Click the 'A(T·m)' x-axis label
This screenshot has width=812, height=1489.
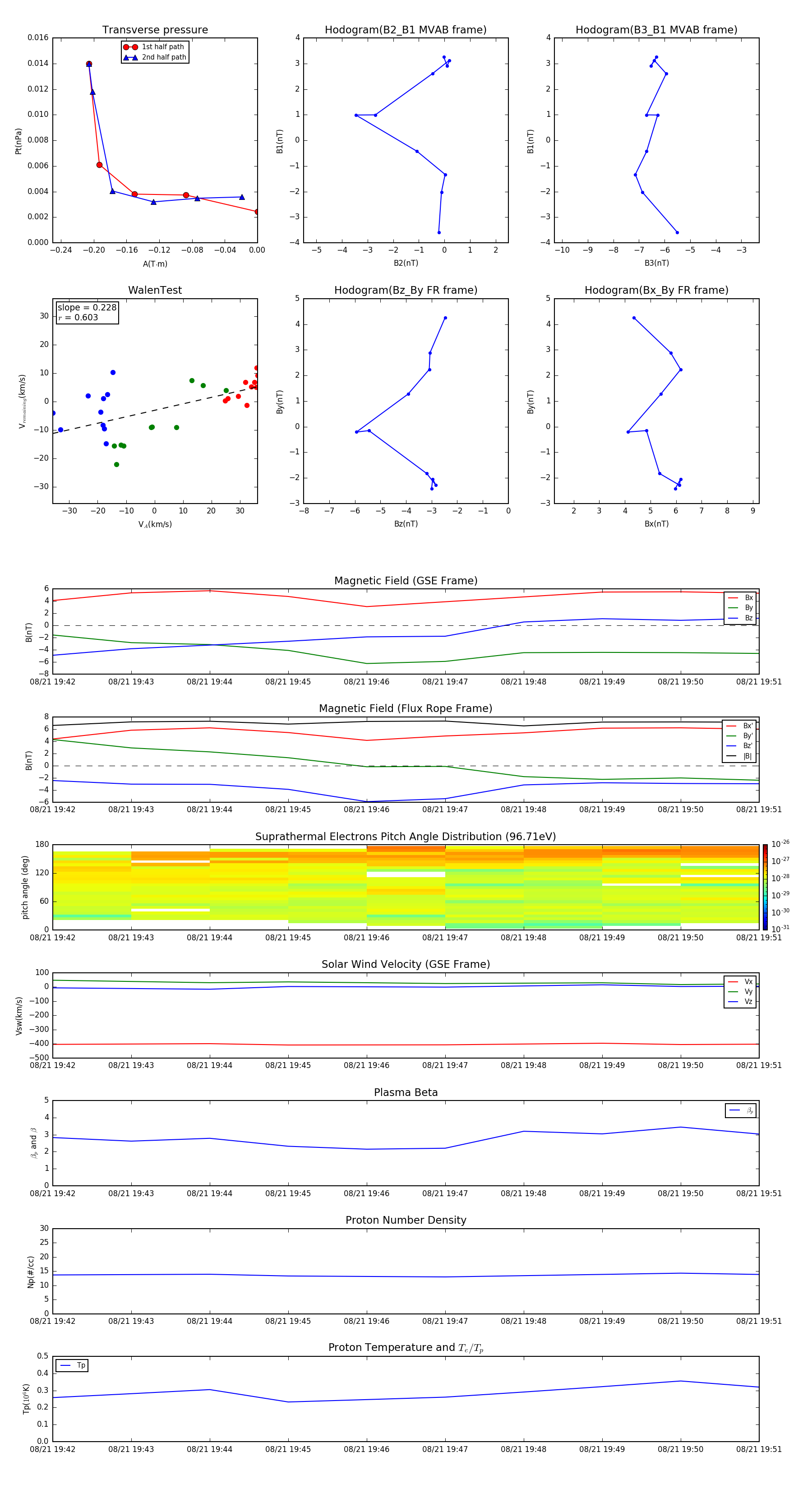click(x=155, y=264)
